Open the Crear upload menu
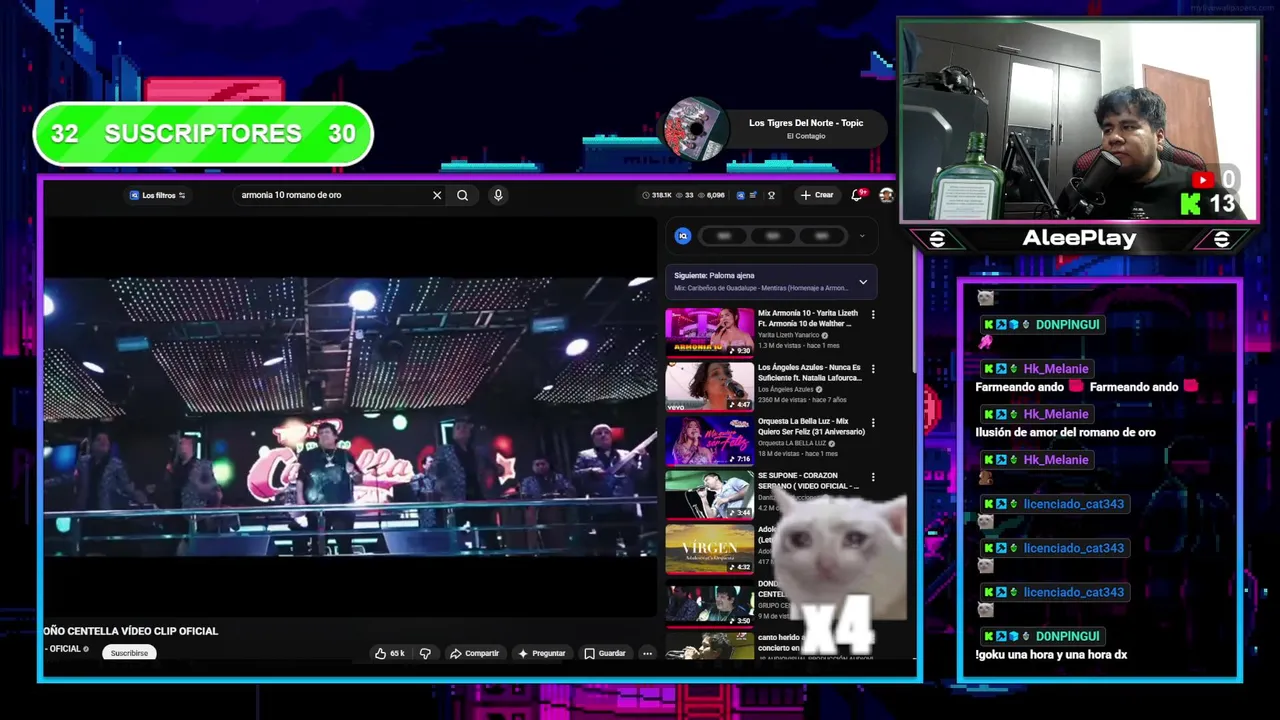This screenshot has height=720, width=1280. 817,195
